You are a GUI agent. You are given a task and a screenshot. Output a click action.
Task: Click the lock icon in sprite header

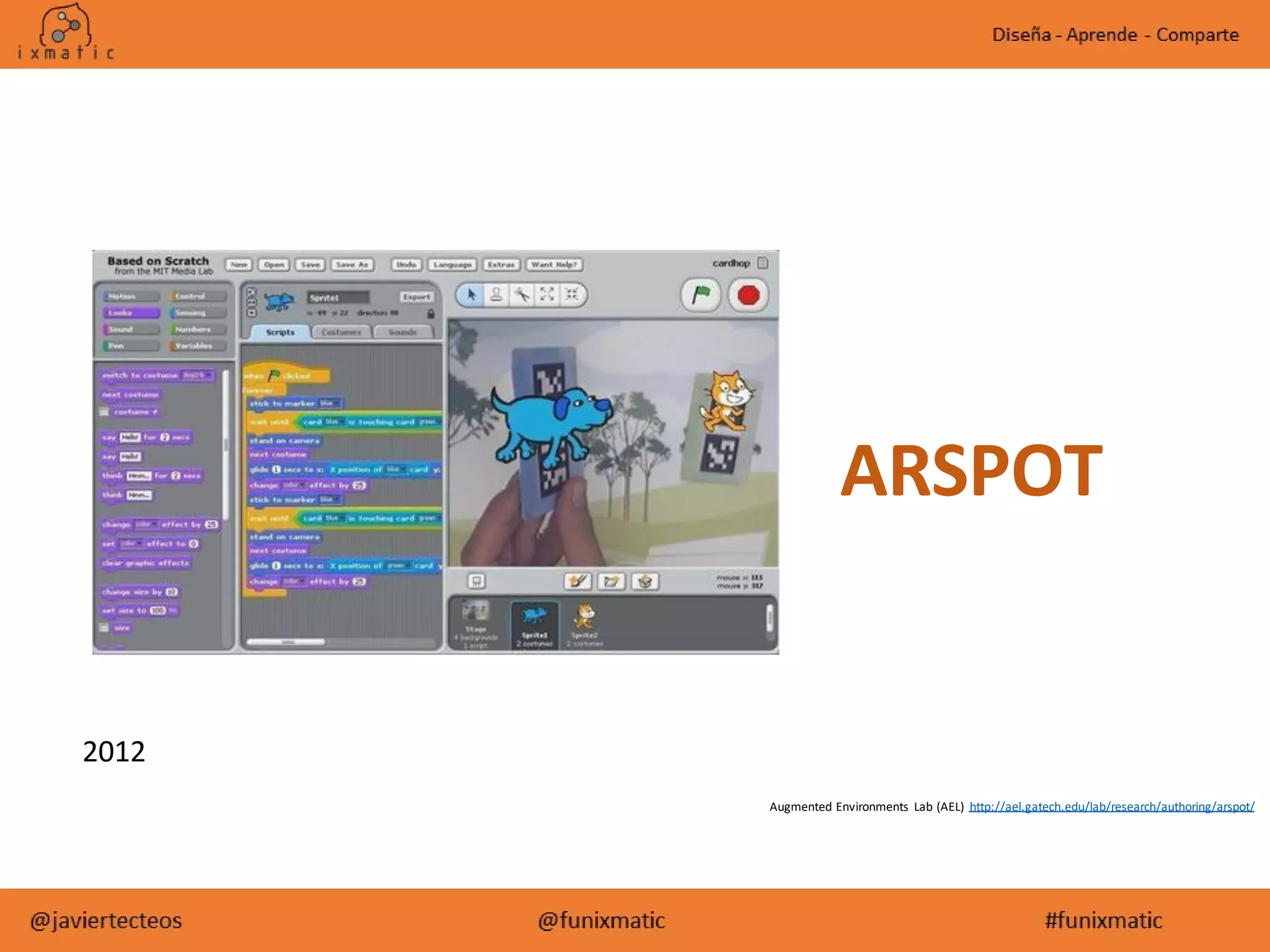[x=431, y=314]
